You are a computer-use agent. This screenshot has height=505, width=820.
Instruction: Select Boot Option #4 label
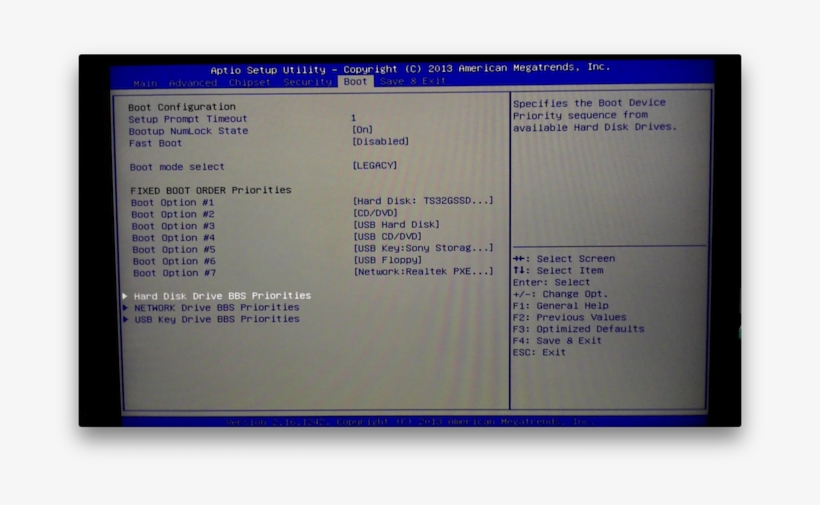[x=173, y=238]
